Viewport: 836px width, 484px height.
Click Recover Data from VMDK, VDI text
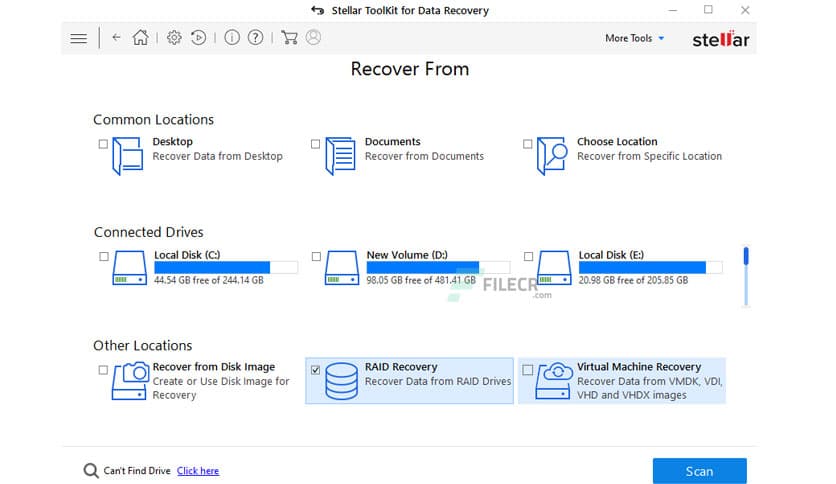click(x=649, y=388)
